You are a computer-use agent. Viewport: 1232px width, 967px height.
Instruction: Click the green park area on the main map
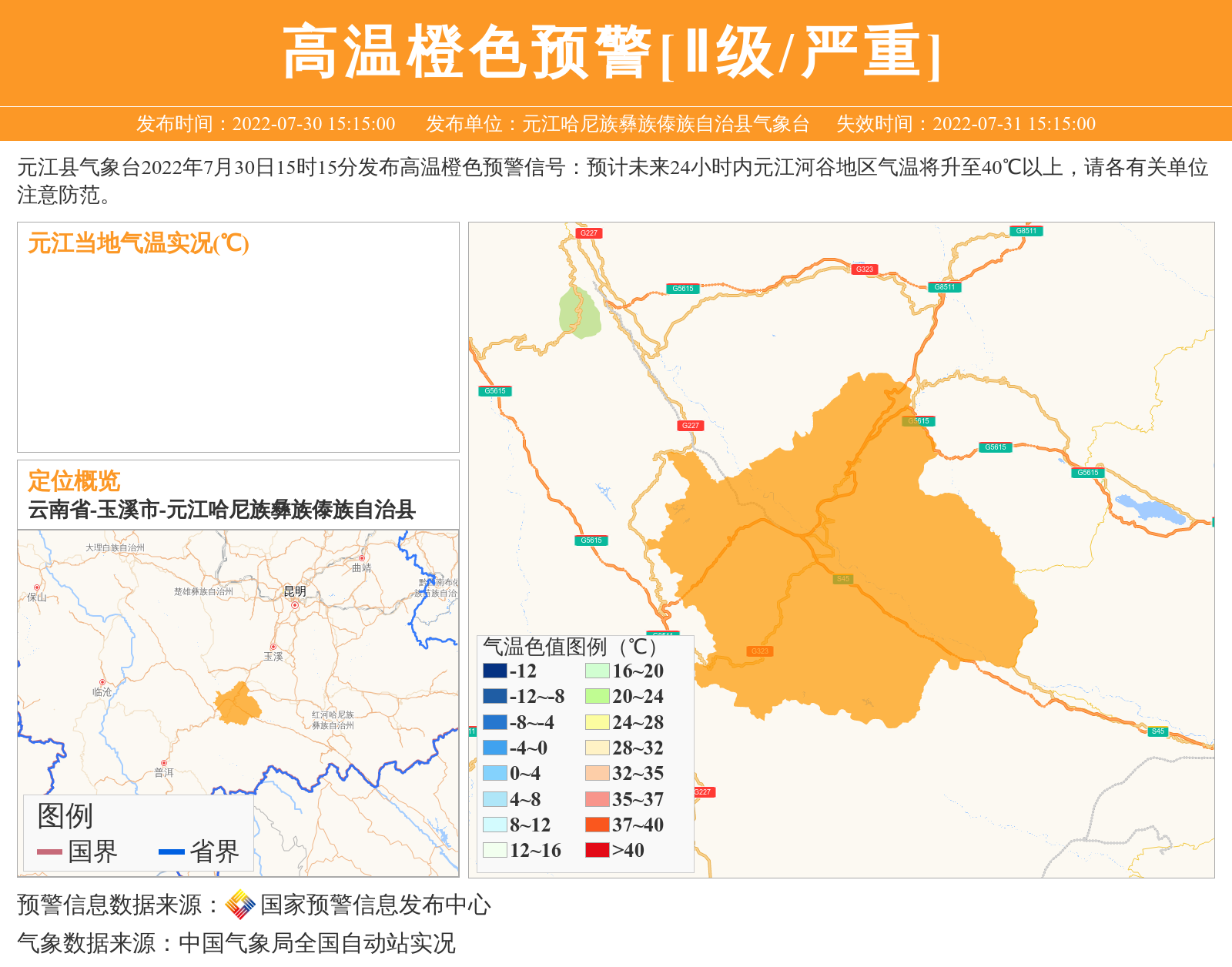click(579, 313)
